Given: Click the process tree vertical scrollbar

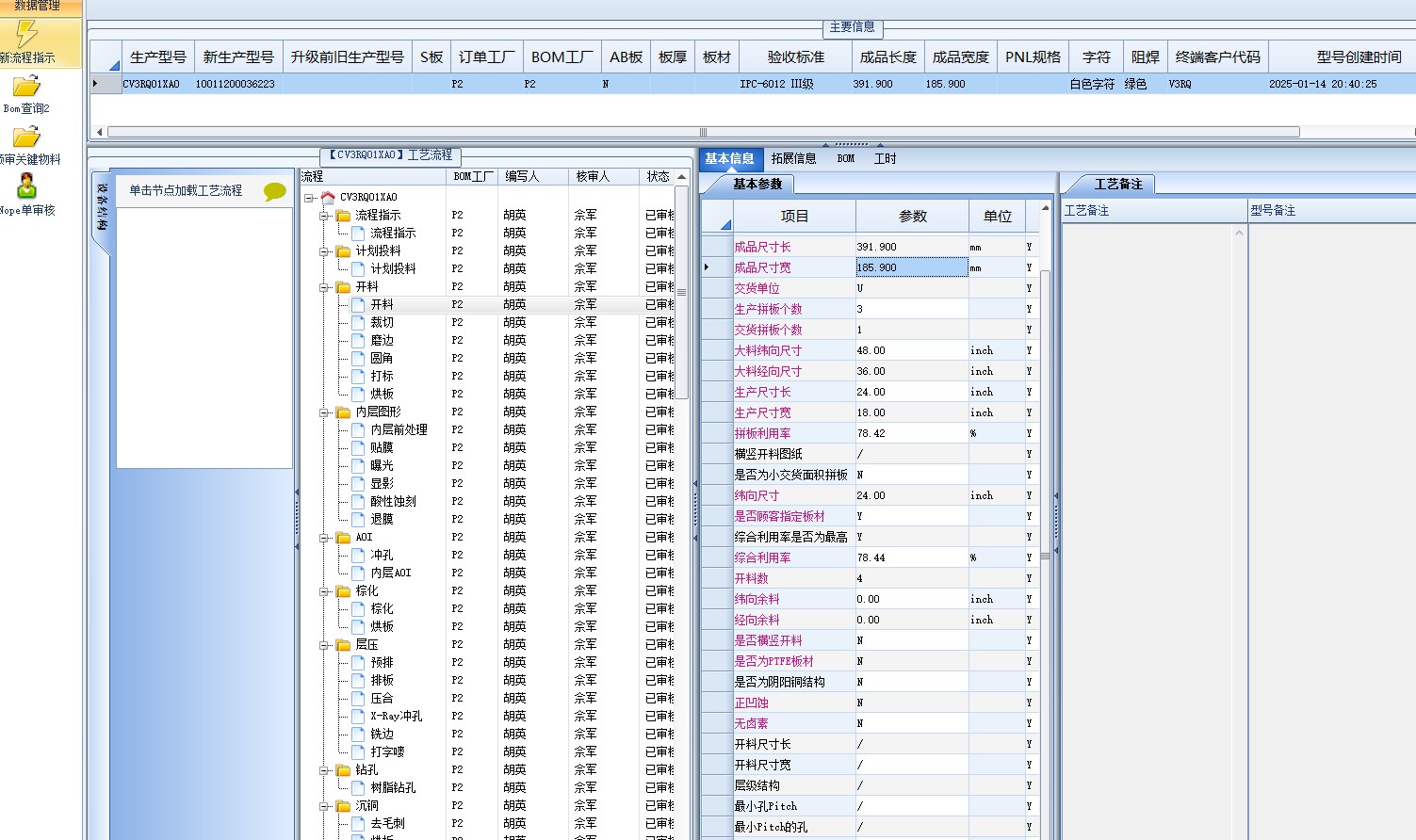Looking at the screenshot, I should [681, 292].
